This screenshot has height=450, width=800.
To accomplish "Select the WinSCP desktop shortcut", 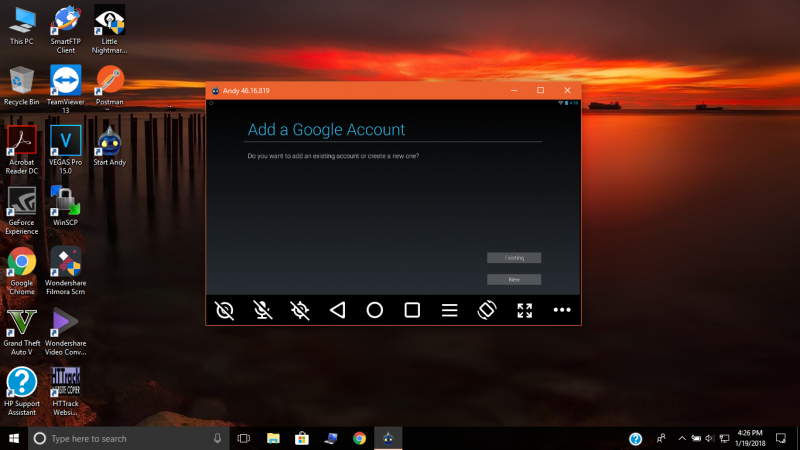I will click(x=65, y=206).
